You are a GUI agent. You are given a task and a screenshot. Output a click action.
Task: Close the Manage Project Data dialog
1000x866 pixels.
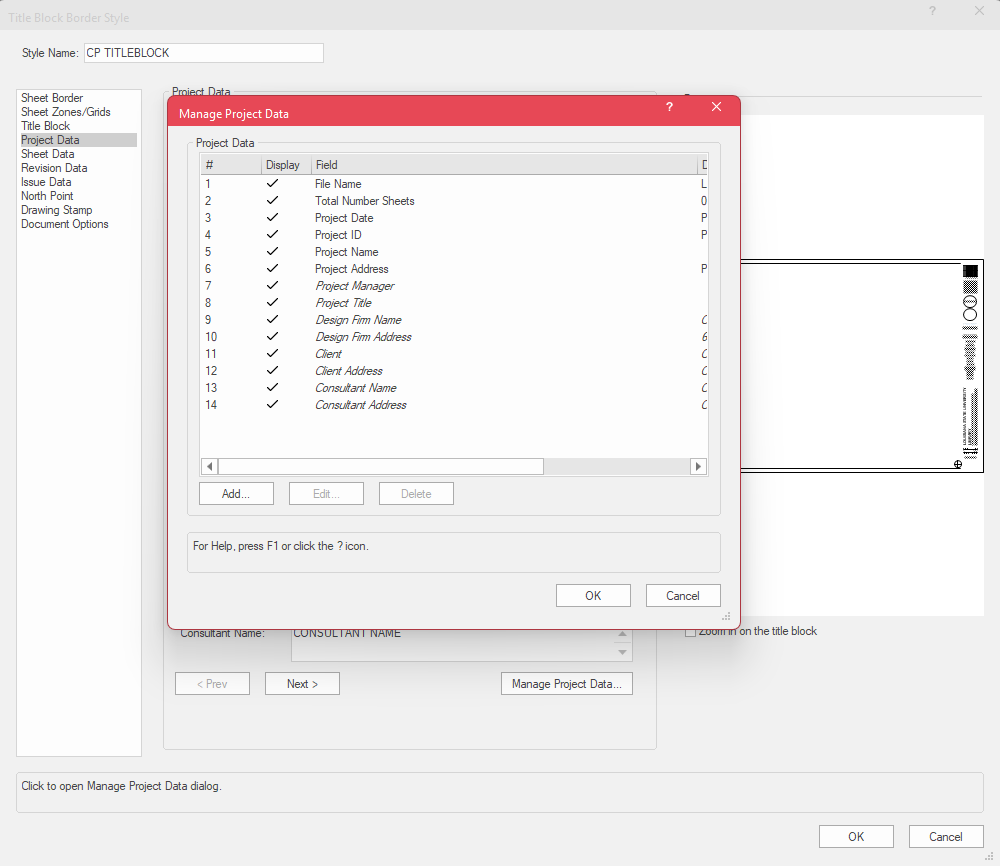tap(716, 107)
